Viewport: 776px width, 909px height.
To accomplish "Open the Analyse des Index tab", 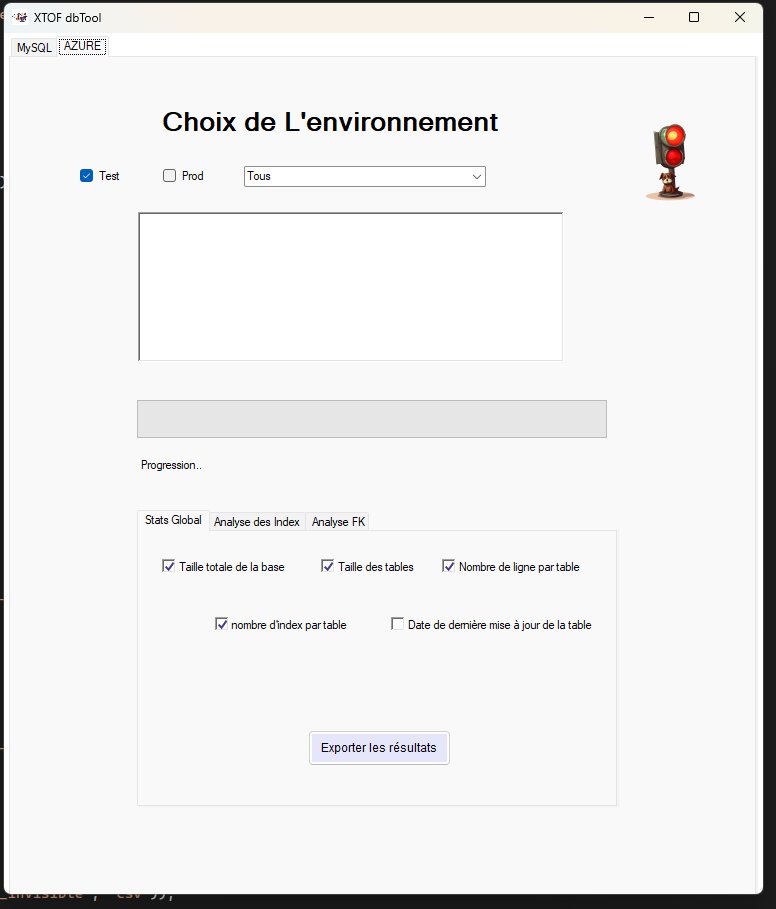I will coord(257,522).
